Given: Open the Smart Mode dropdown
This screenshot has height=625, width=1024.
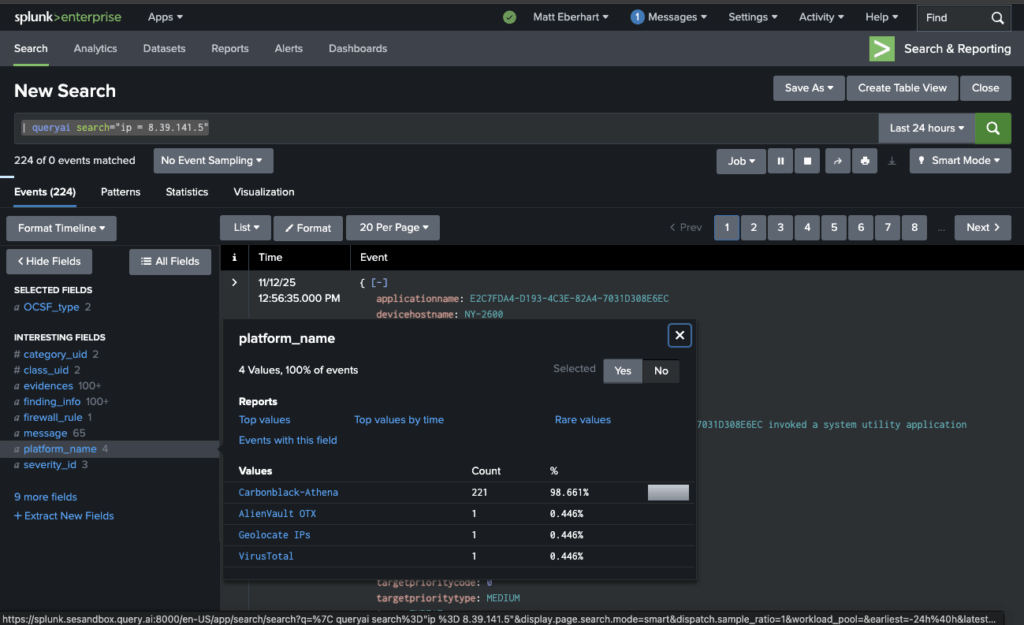Looking at the screenshot, I should [x=959, y=160].
